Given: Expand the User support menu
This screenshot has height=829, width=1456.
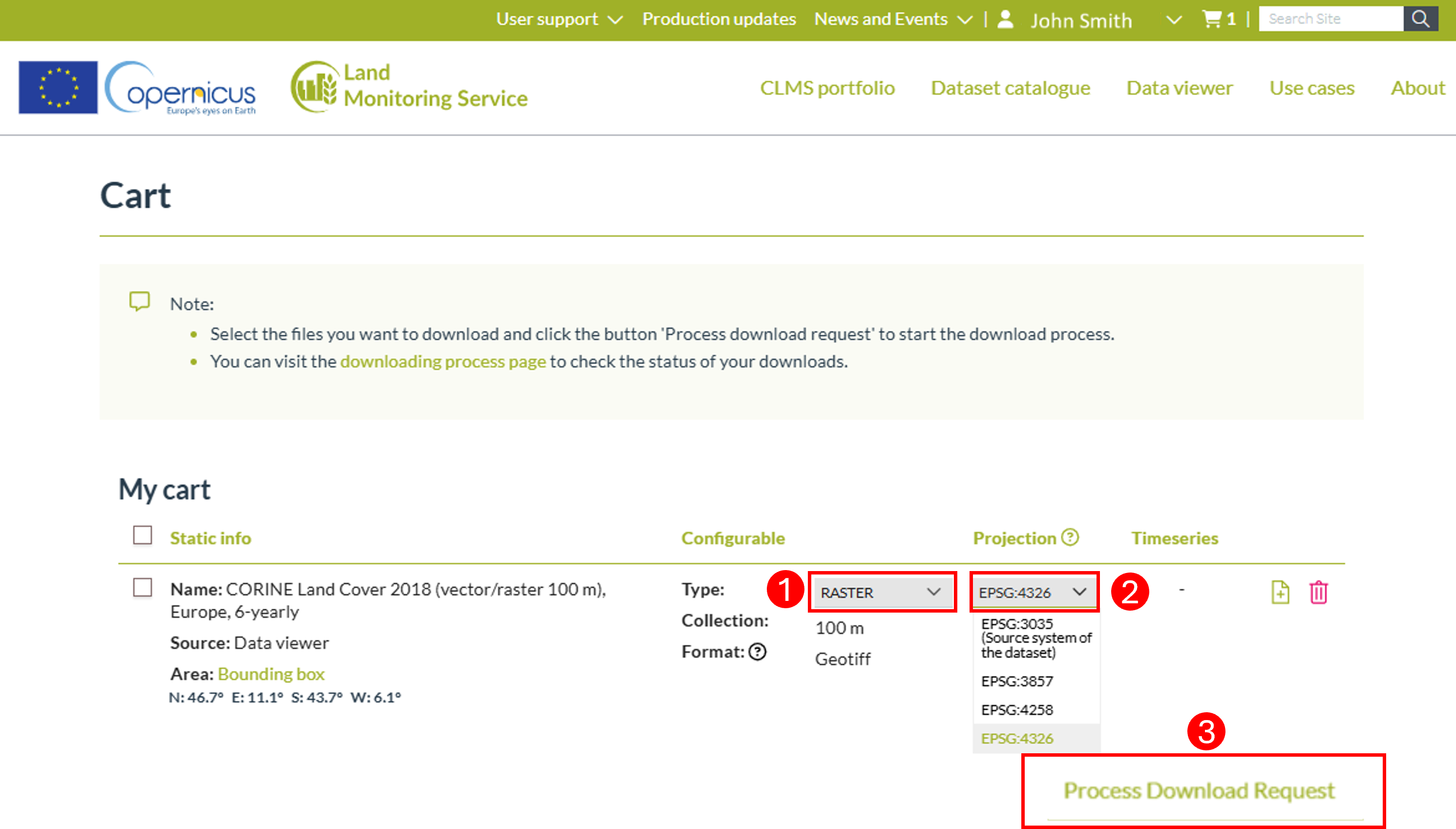Looking at the screenshot, I should (x=560, y=19).
